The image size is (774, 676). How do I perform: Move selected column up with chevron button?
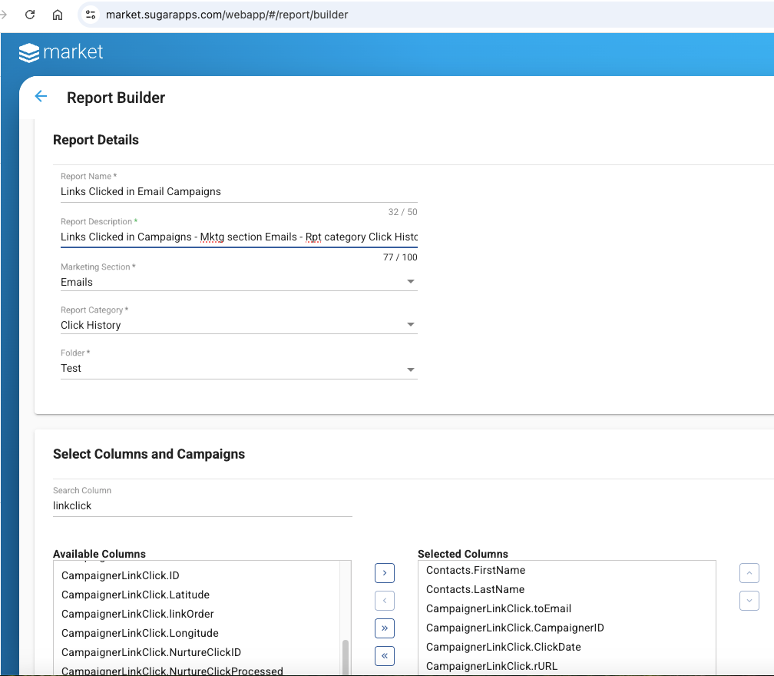click(x=749, y=573)
